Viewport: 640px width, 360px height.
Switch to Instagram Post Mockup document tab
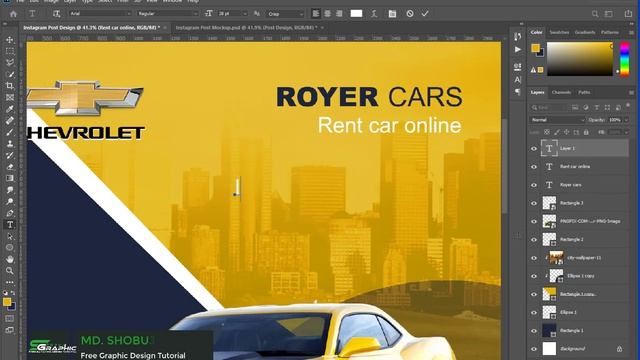(246, 28)
